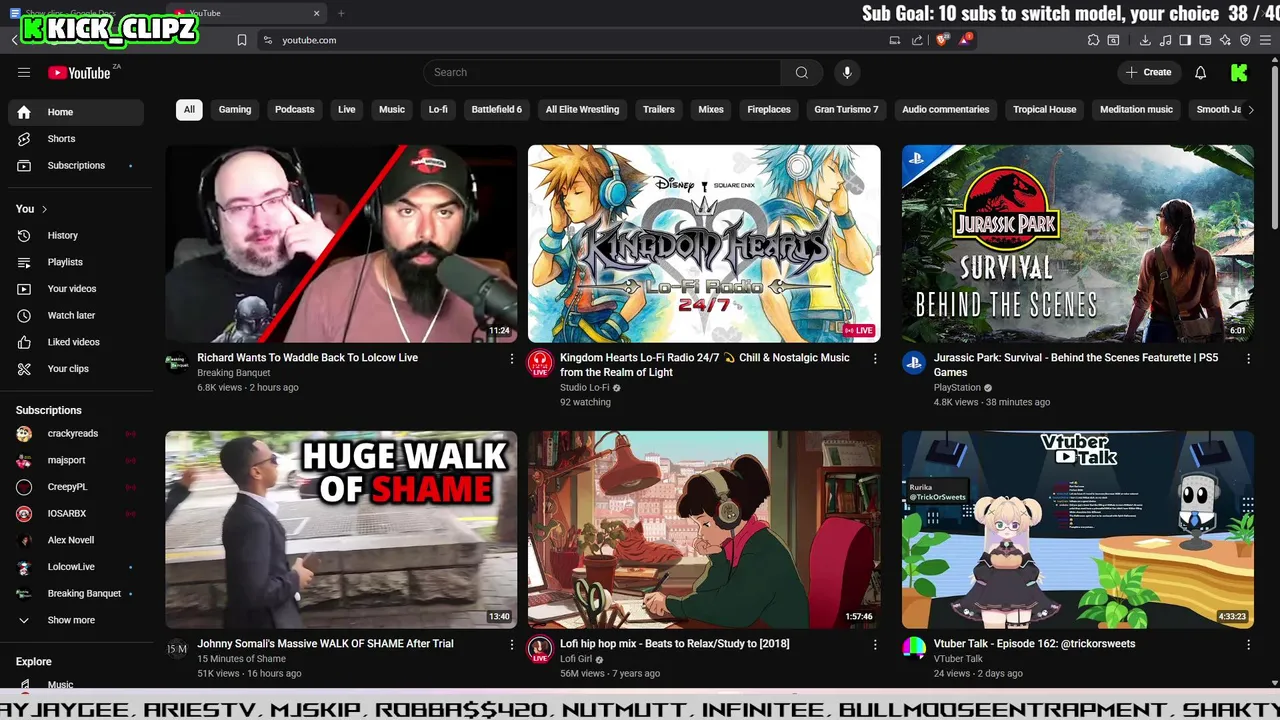Screen dimensions: 1280x720
Task: Select the Podcasts filter chip
Action: click(x=295, y=110)
